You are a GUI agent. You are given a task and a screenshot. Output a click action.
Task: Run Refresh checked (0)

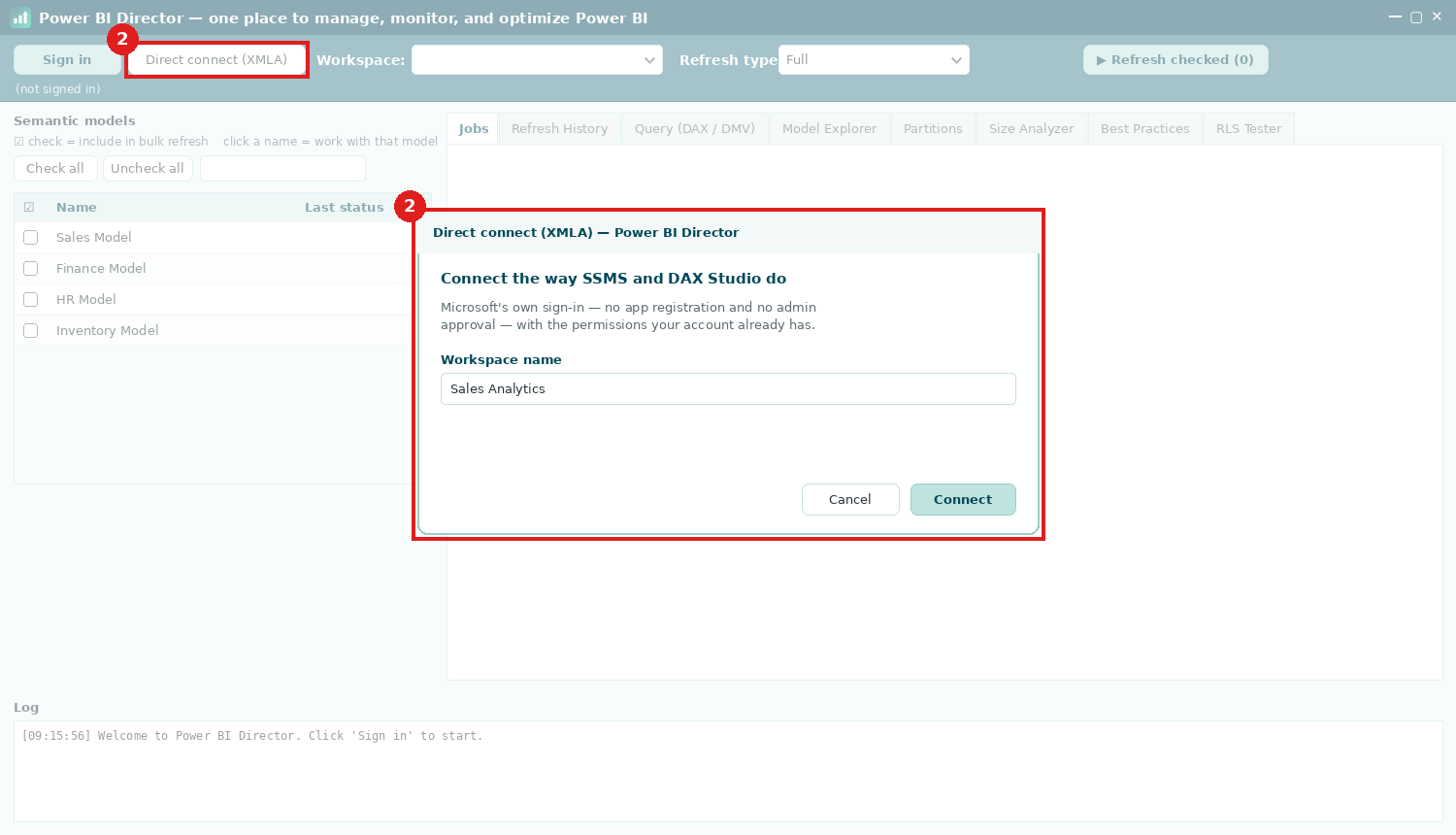(1175, 60)
